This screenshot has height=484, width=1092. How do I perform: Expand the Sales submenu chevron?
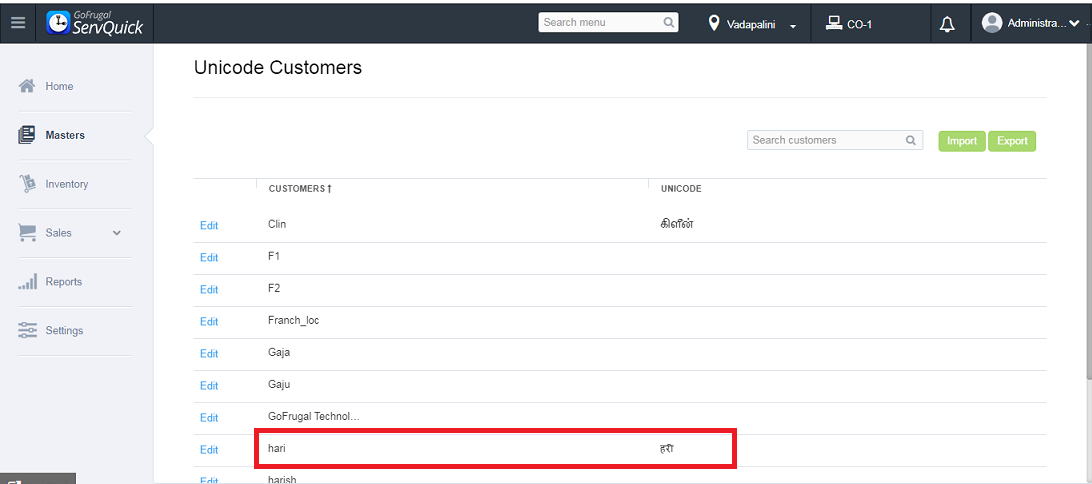point(117,233)
